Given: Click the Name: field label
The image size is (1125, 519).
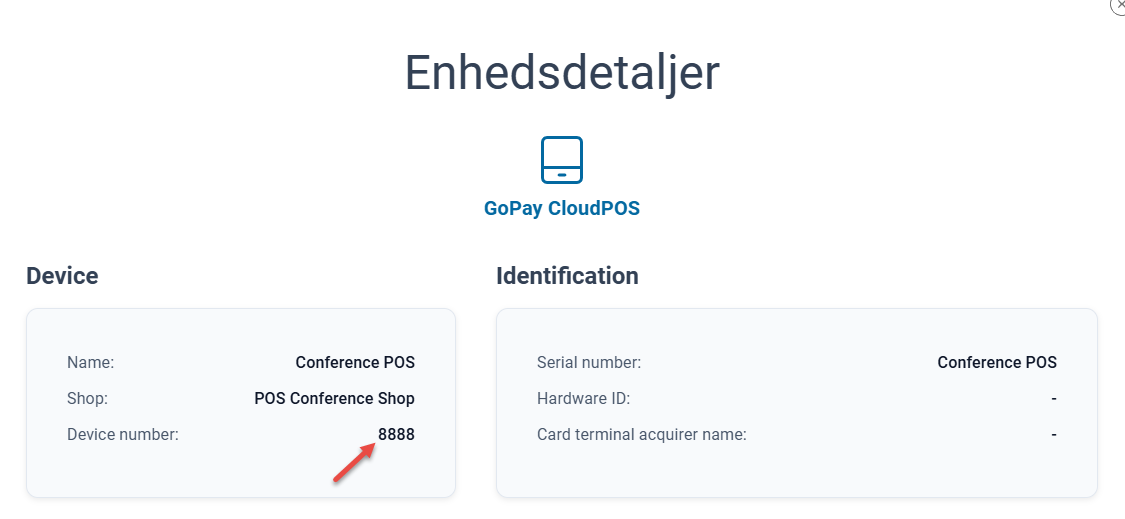Looking at the screenshot, I should click(x=90, y=363).
